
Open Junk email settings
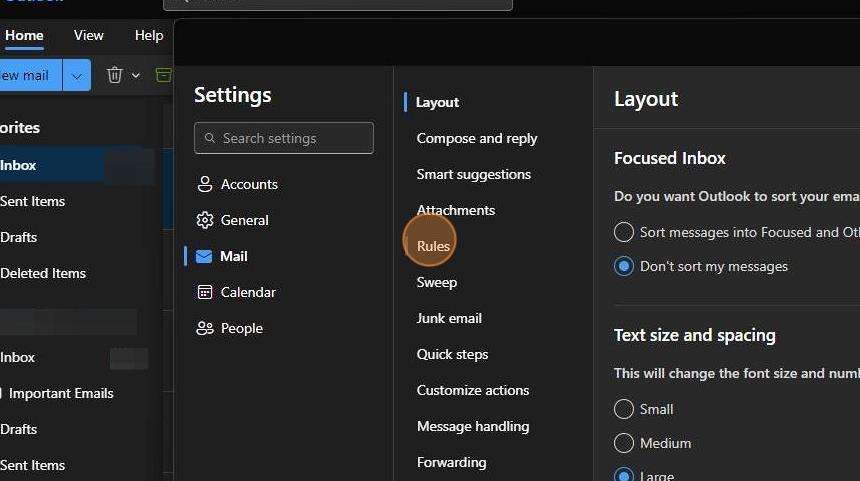coord(449,319)
